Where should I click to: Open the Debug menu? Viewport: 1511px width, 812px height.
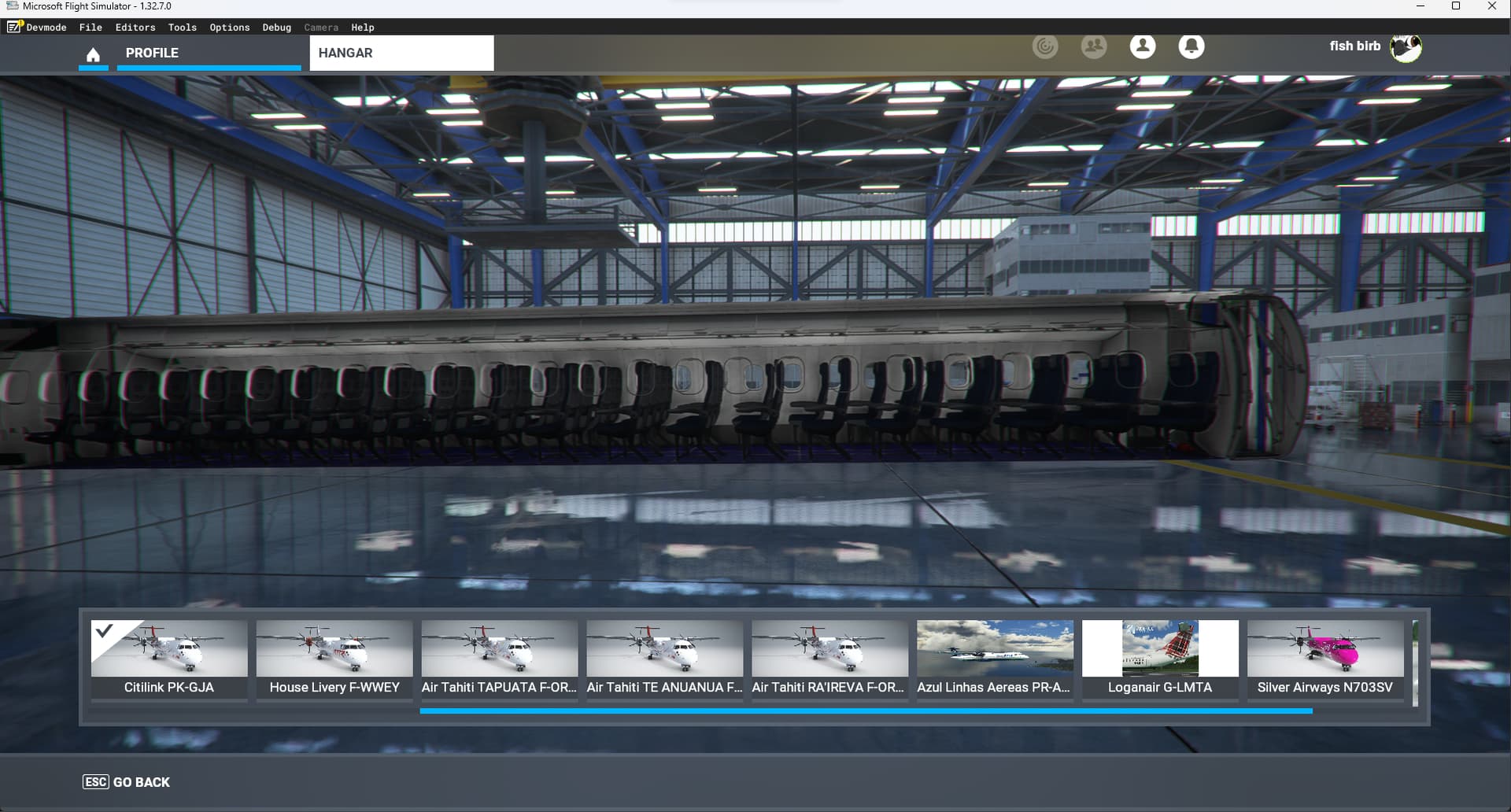(x=276, y=28)
